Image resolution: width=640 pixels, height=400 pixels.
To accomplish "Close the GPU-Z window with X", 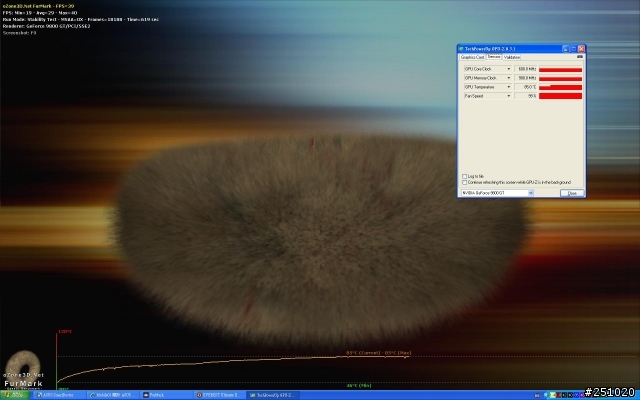I will 581,49.
